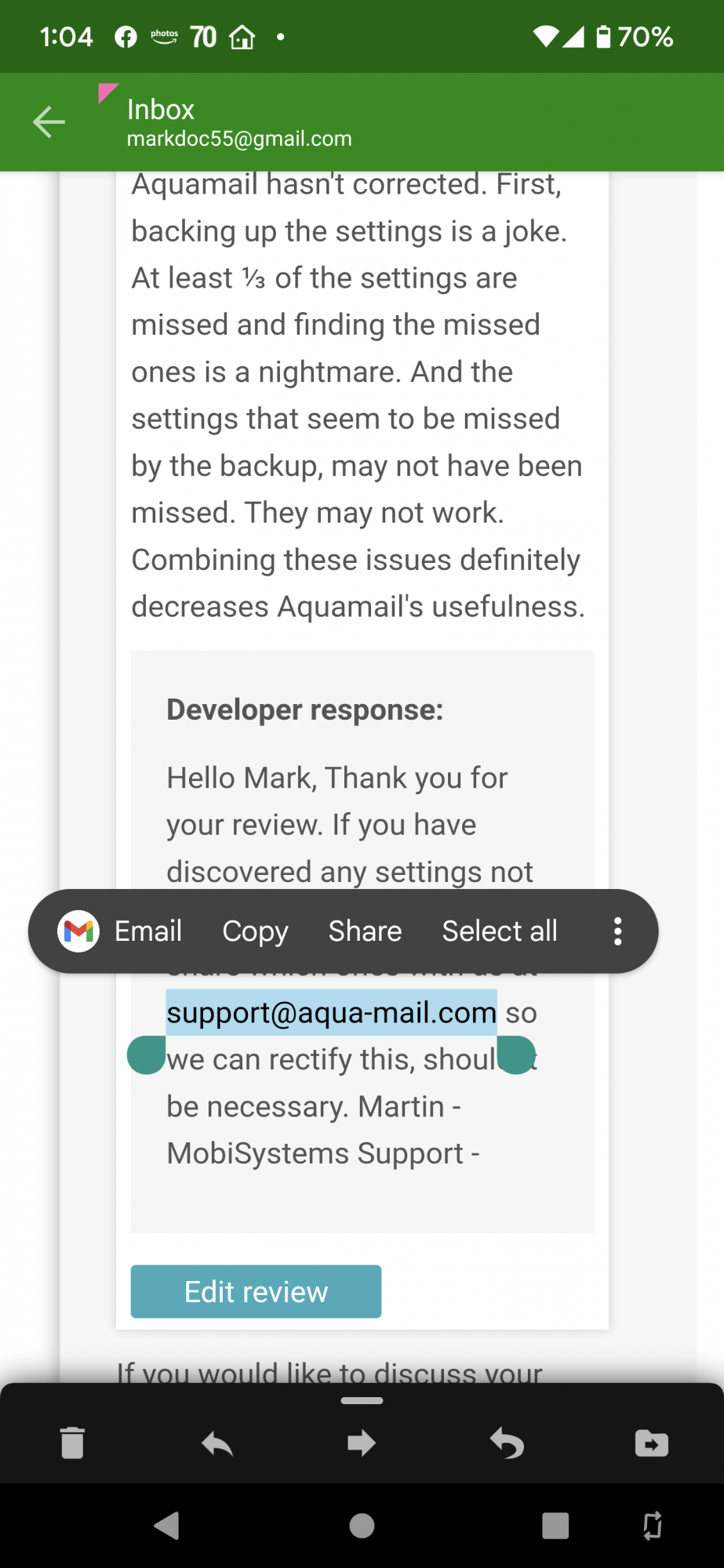Reply with the curved left arrow
The width and height of the screenshot is (724, 1568).
click(x=217, y=1443)
